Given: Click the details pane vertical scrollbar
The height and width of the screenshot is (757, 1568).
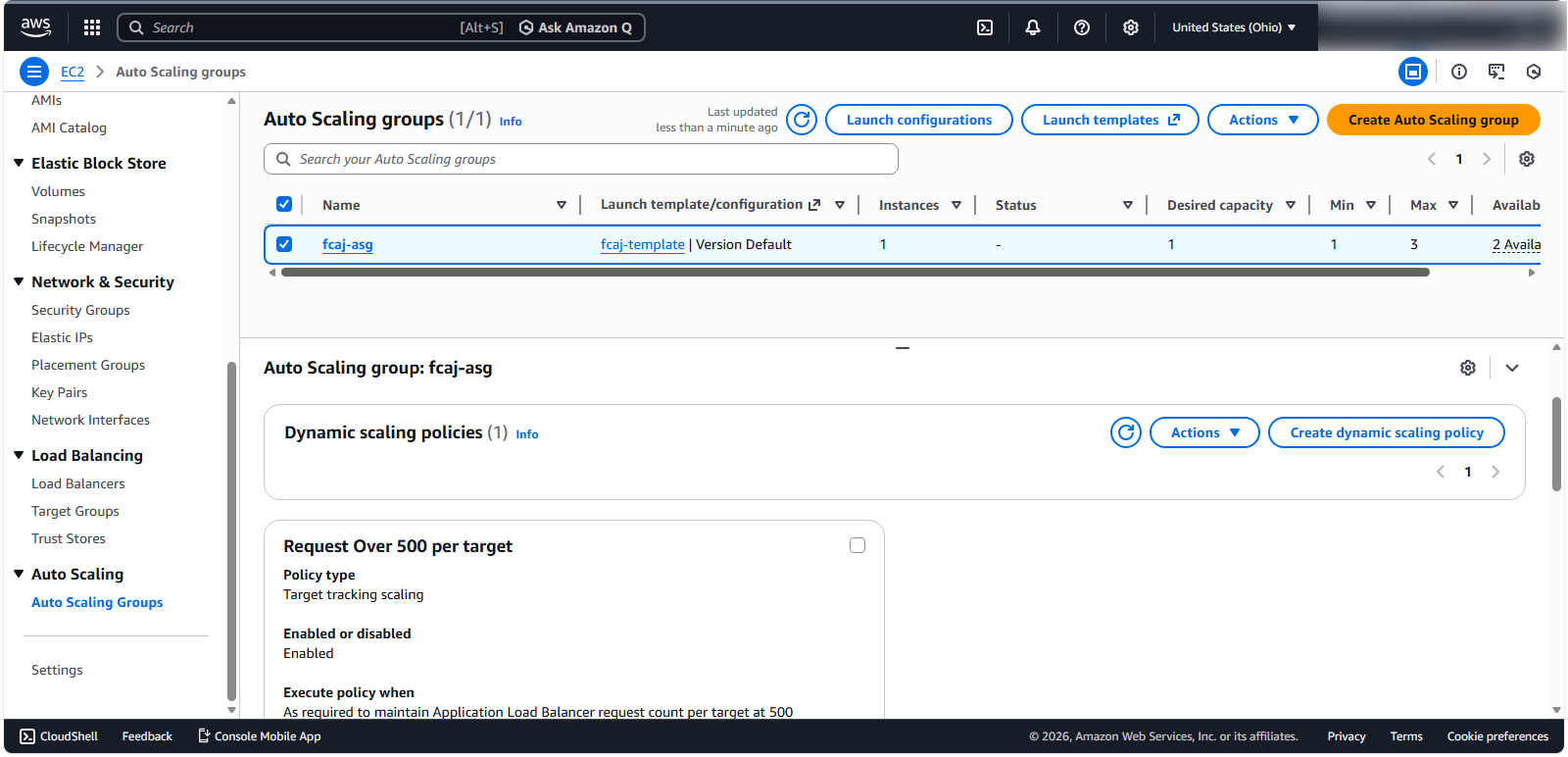Looking at the screenshot, I should [x=1556, y=444].
